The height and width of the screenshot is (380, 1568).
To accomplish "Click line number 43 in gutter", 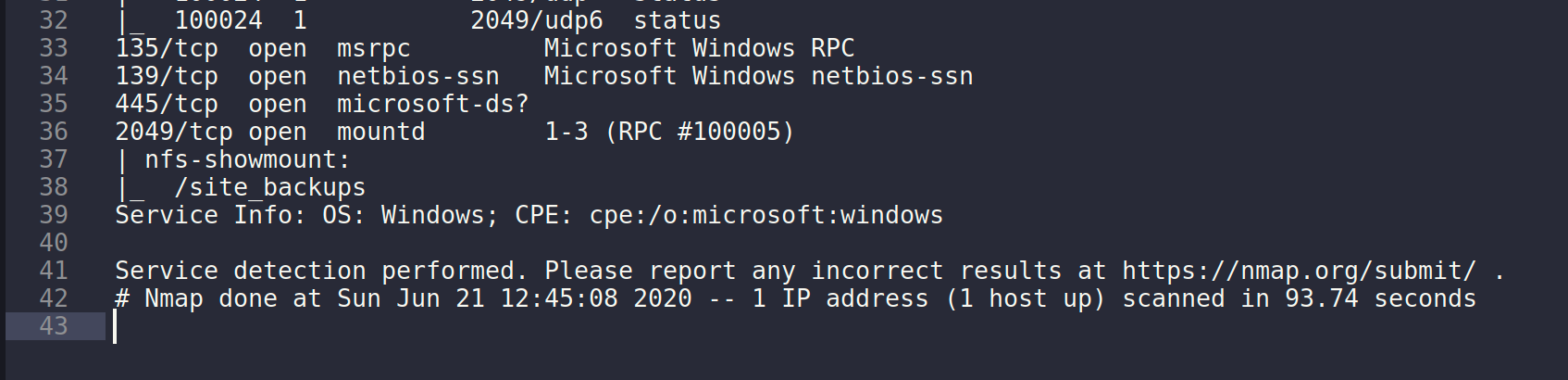I will click(54, 326).
